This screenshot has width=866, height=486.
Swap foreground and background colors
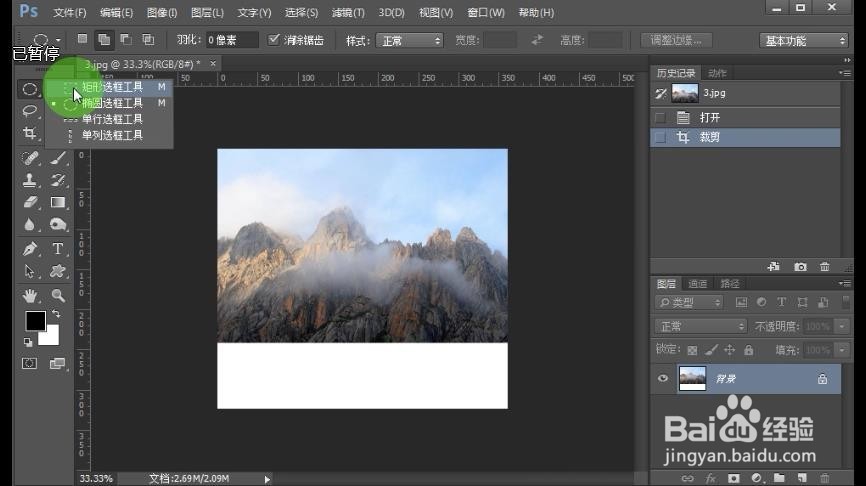56,314
